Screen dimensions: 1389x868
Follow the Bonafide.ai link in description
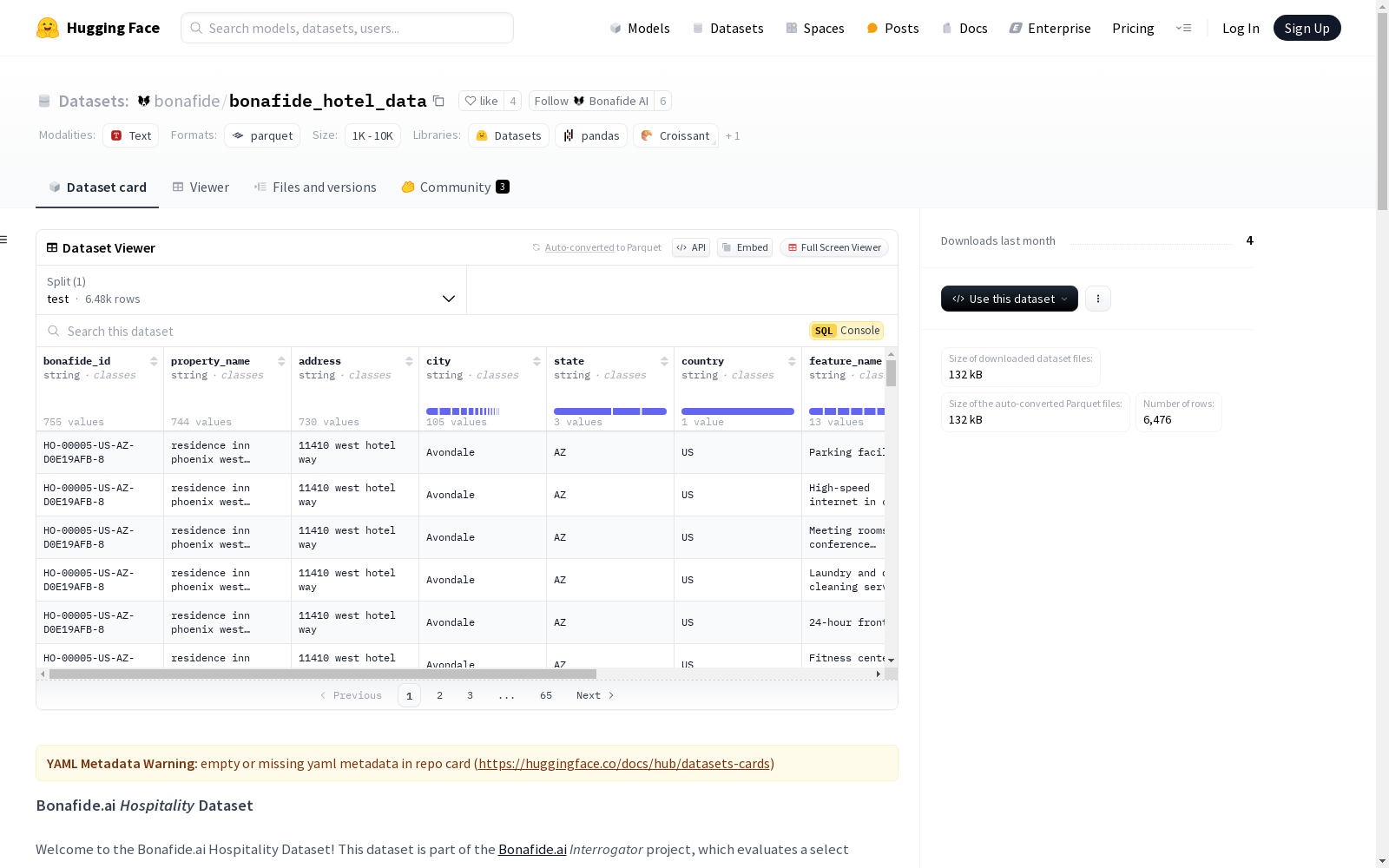pos(532,850)
